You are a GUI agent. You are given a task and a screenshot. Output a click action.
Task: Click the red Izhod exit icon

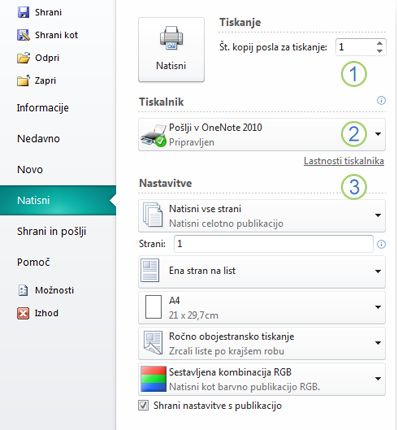pos(23,313)
